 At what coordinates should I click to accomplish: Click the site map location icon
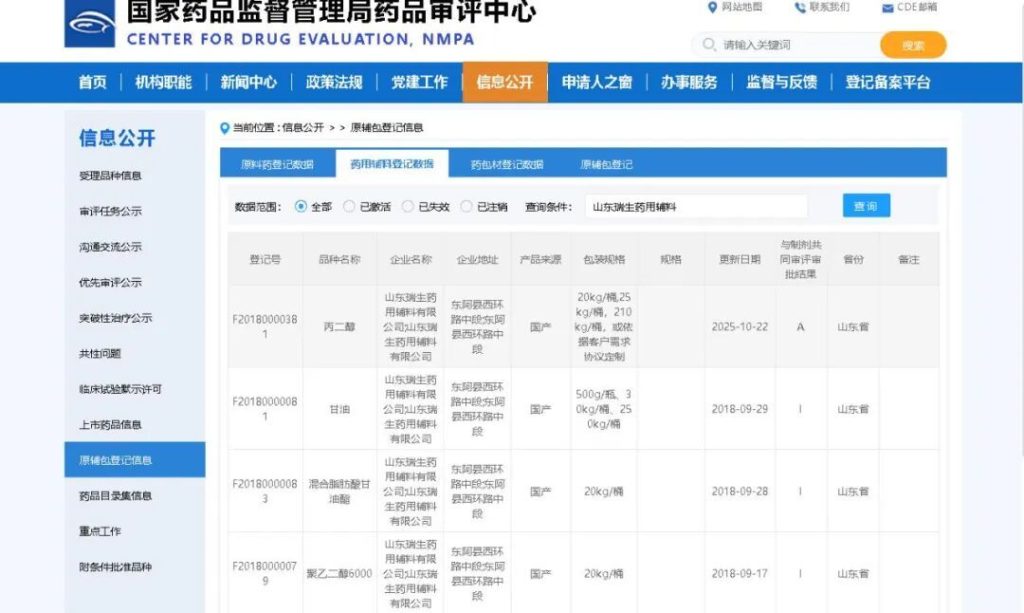tap(712, 8)
